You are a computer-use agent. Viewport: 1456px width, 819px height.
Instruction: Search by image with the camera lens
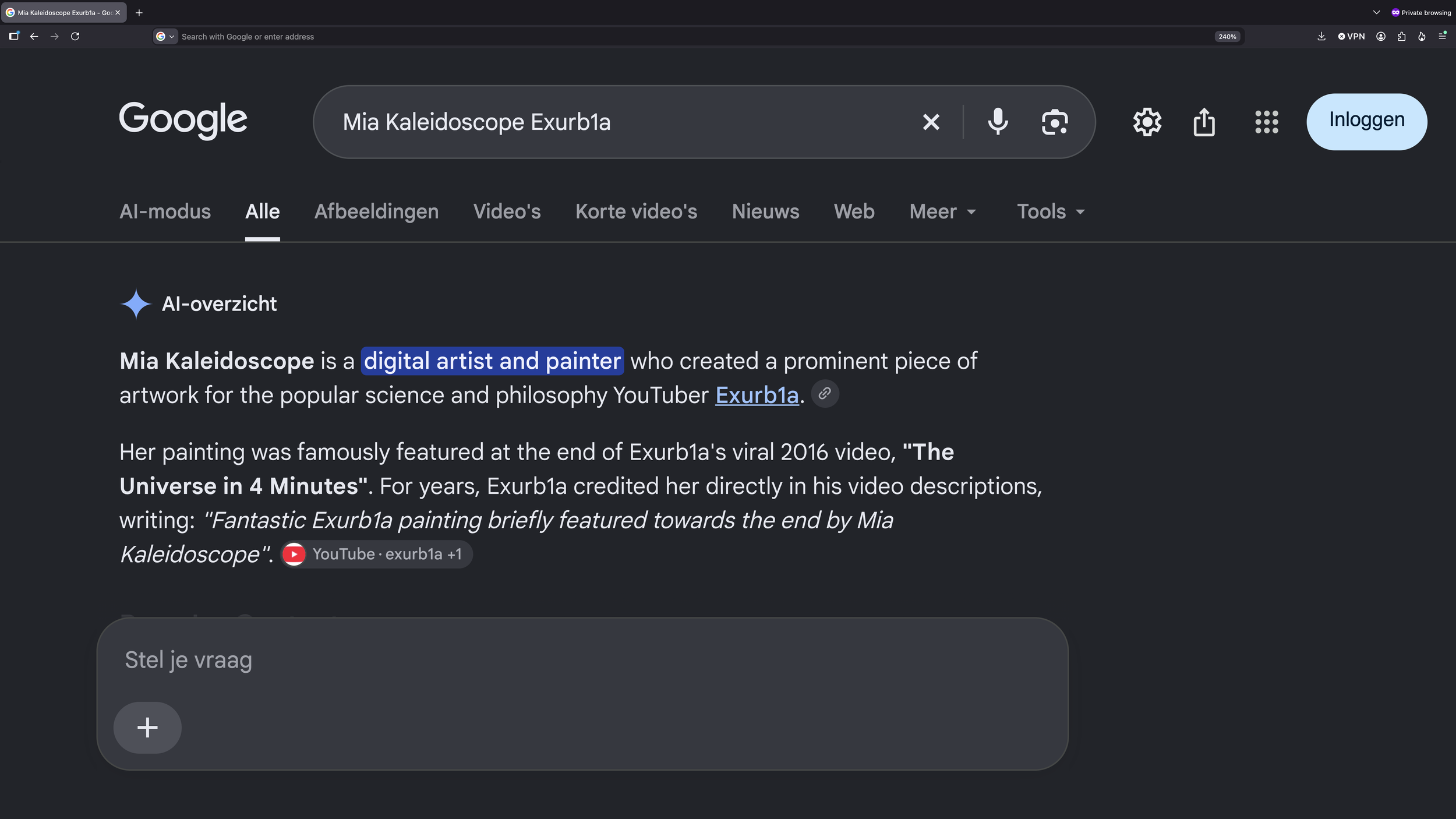pos(1055,122)
